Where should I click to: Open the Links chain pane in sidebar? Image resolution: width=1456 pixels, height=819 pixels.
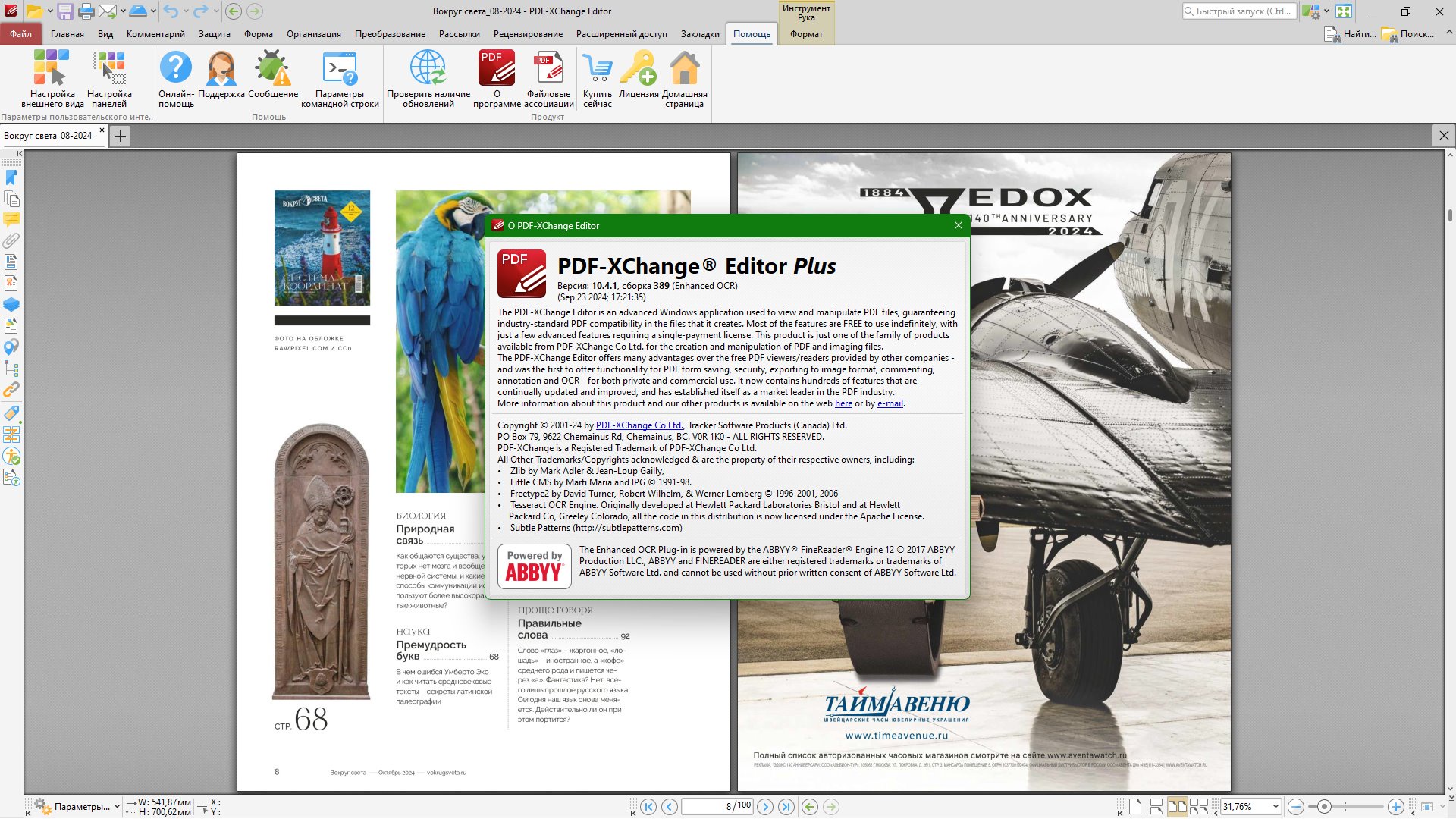(x=11, y=390)
